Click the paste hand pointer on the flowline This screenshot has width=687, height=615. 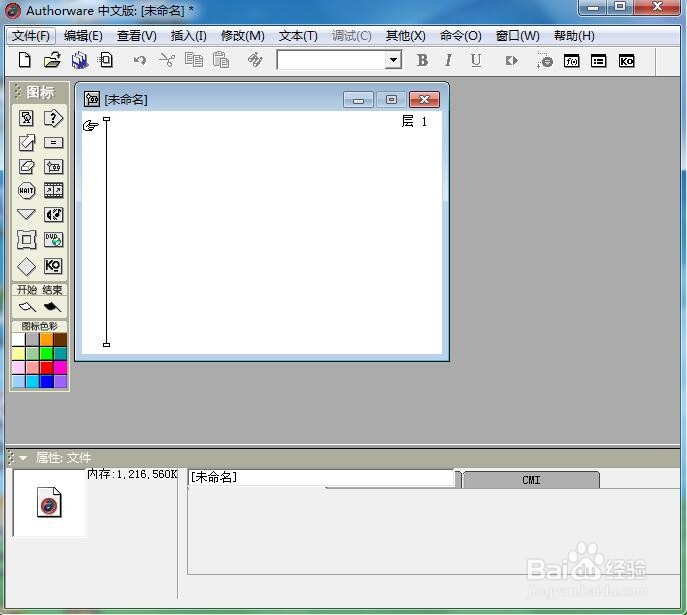click(91, 126)
